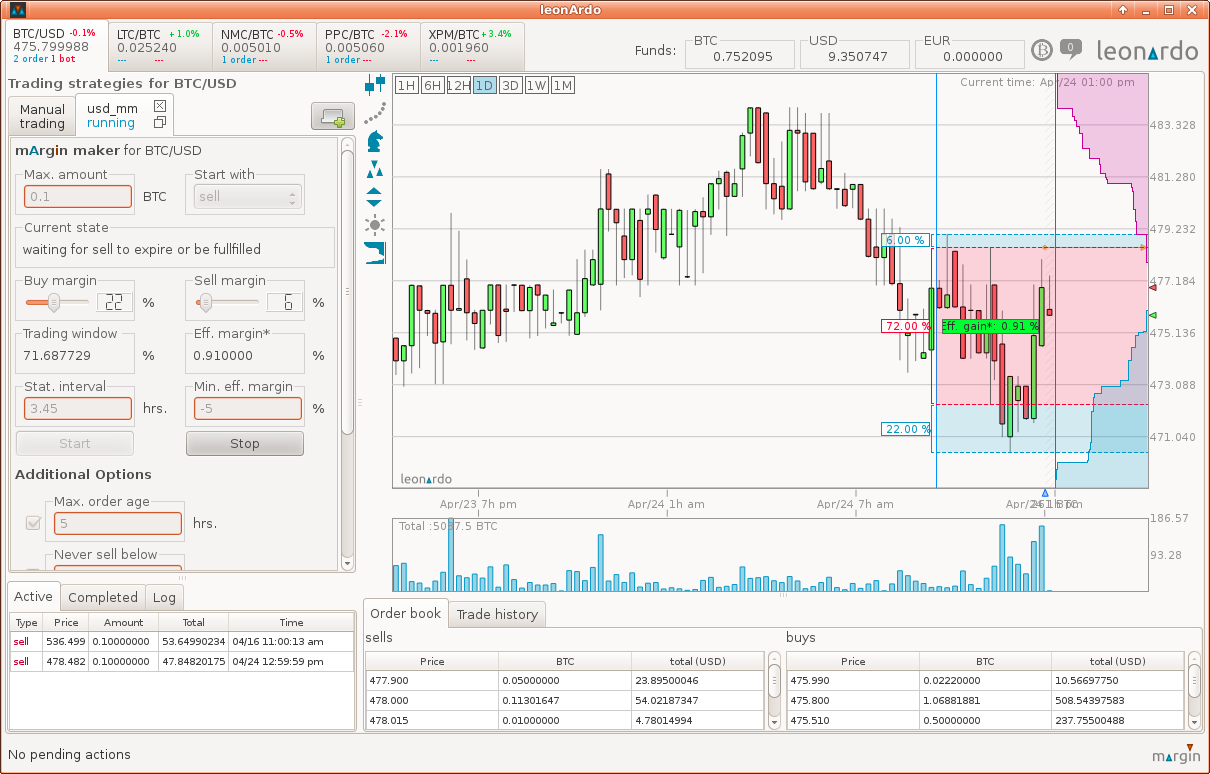Click the 6.00 % sell margin chart label
Screen dimensions: 1210x774
(906, 240)
